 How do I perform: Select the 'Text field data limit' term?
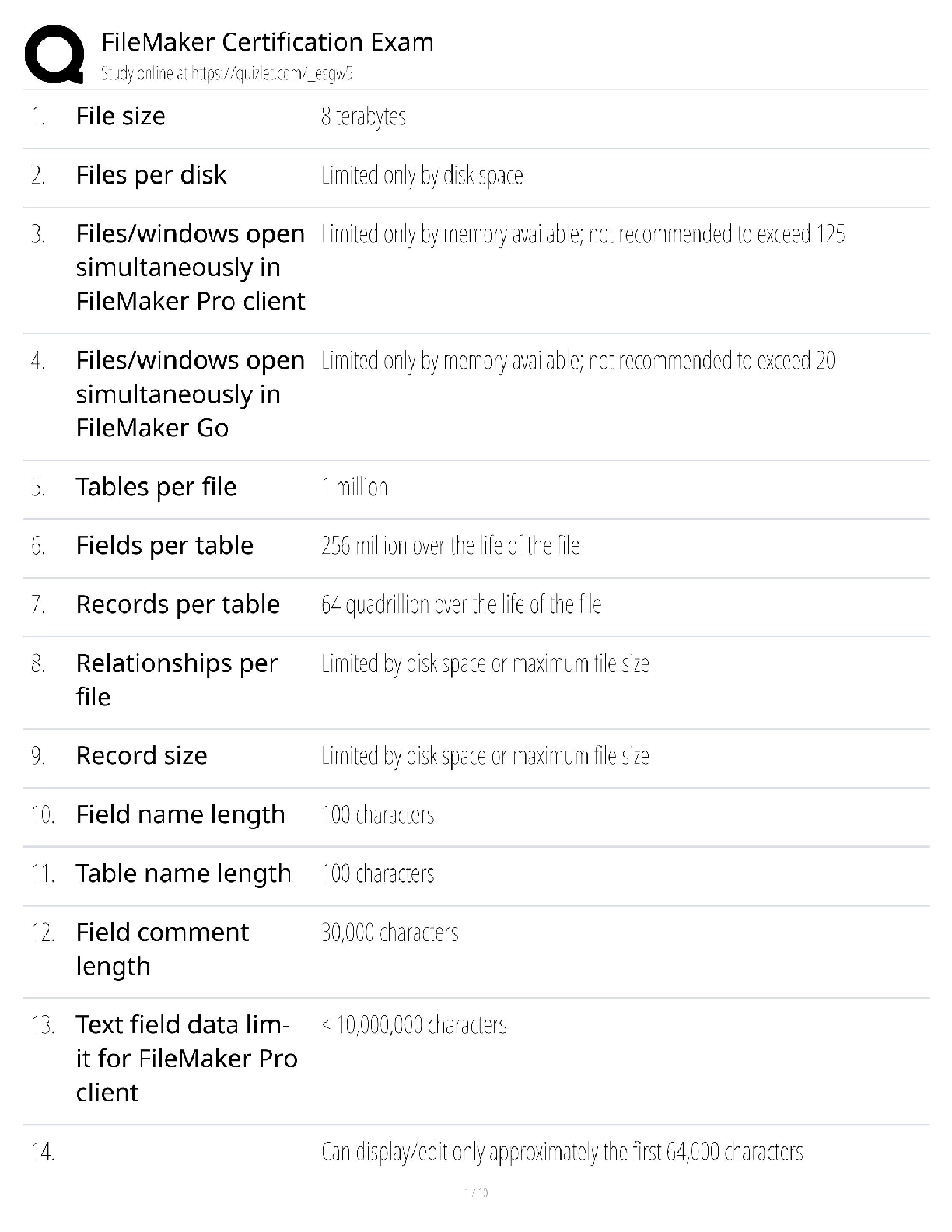[x=186, y=1059]
